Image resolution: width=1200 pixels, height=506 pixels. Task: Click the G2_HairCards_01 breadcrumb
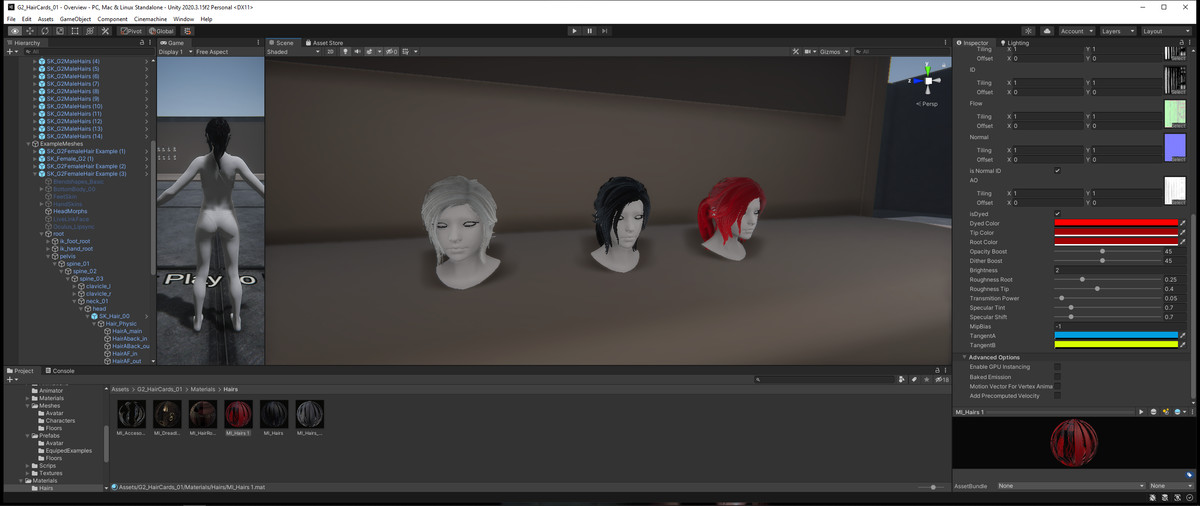[160, 389]
